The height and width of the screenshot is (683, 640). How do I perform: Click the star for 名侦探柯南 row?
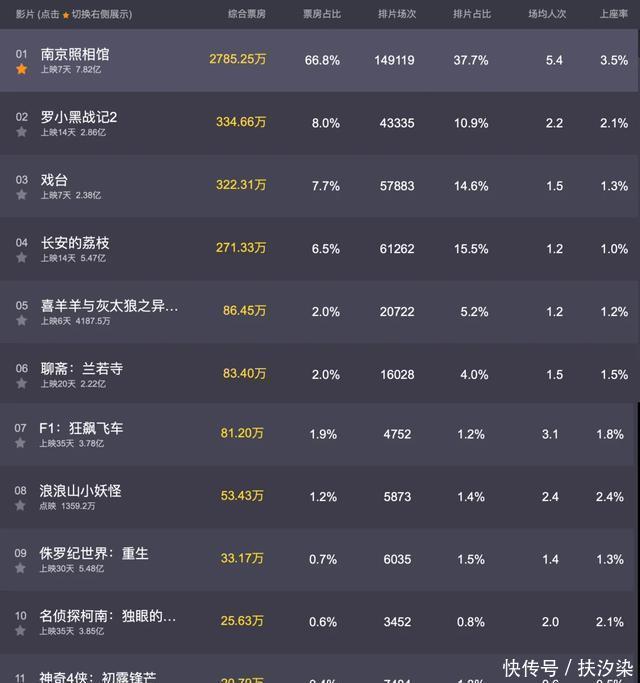(x=21, y=632)
